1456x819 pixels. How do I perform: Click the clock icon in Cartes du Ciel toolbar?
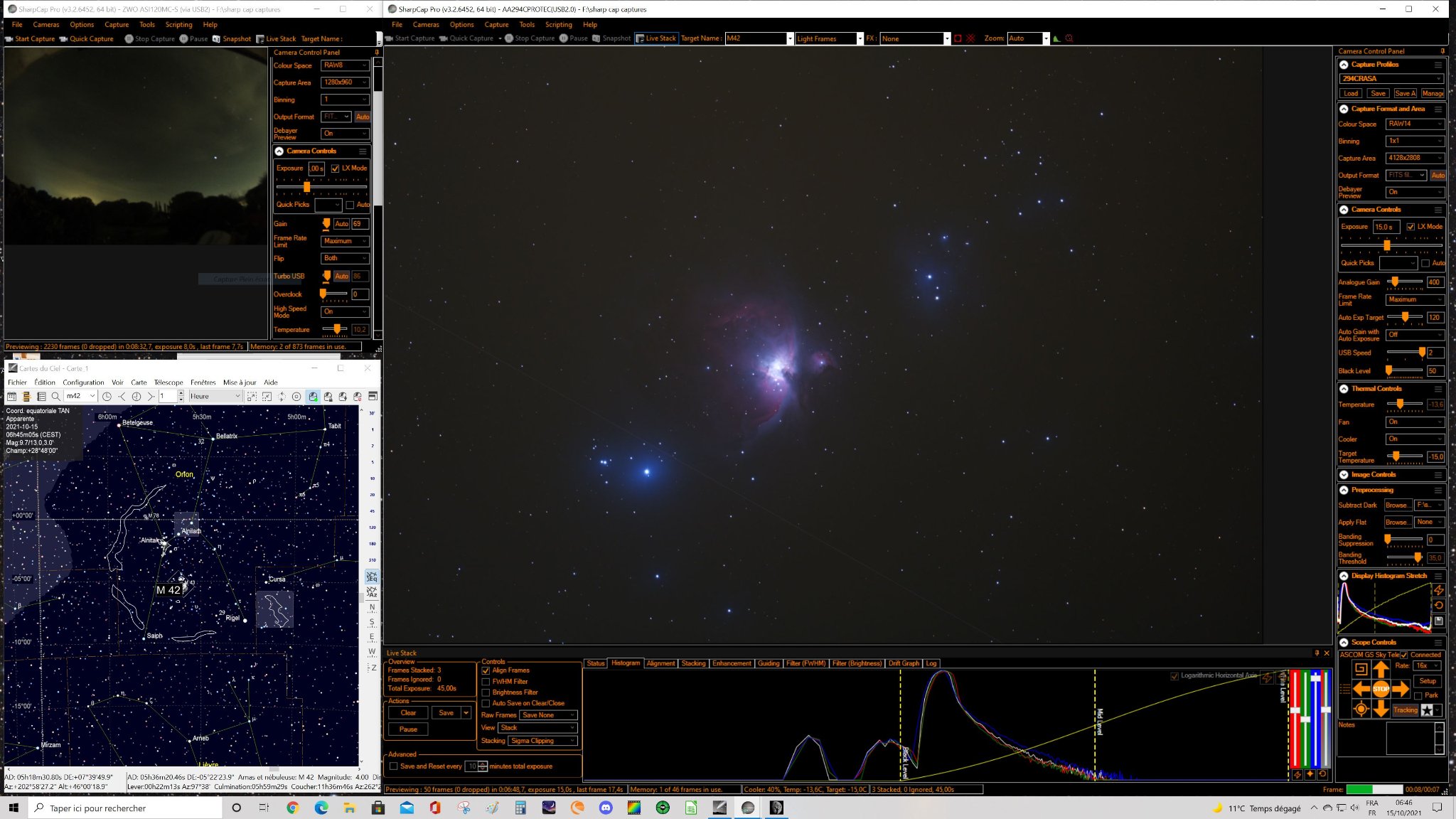[x=107, y=396]
